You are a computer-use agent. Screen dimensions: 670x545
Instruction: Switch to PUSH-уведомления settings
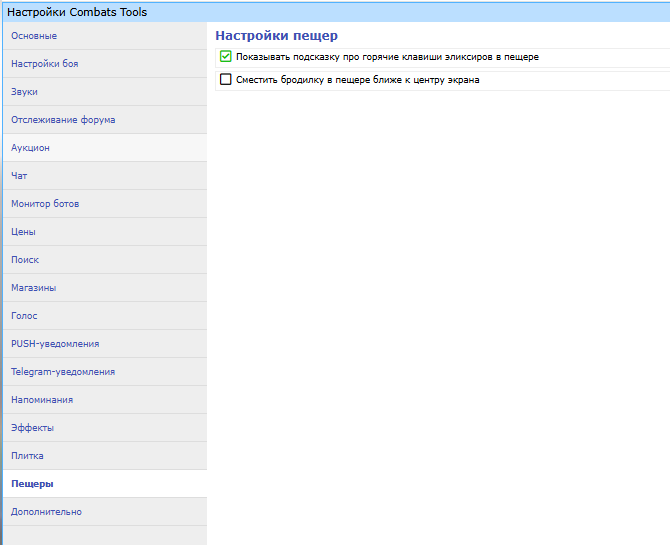pyautogui.click(x=55, y=344)
